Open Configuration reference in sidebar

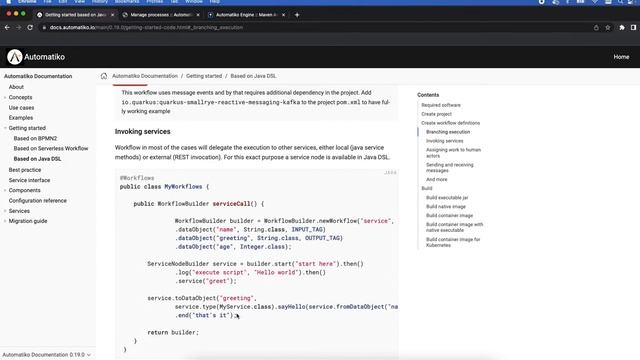click(x=38, y=200)
